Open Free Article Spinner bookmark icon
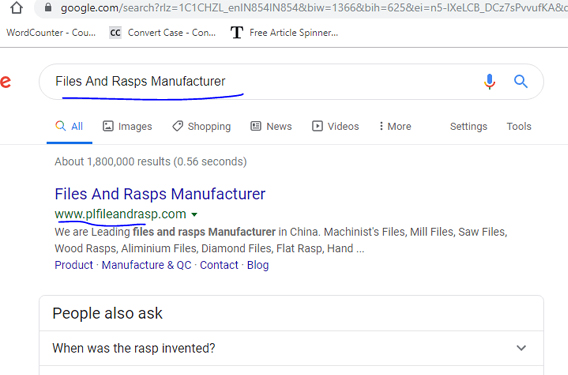 pos(237,33)
